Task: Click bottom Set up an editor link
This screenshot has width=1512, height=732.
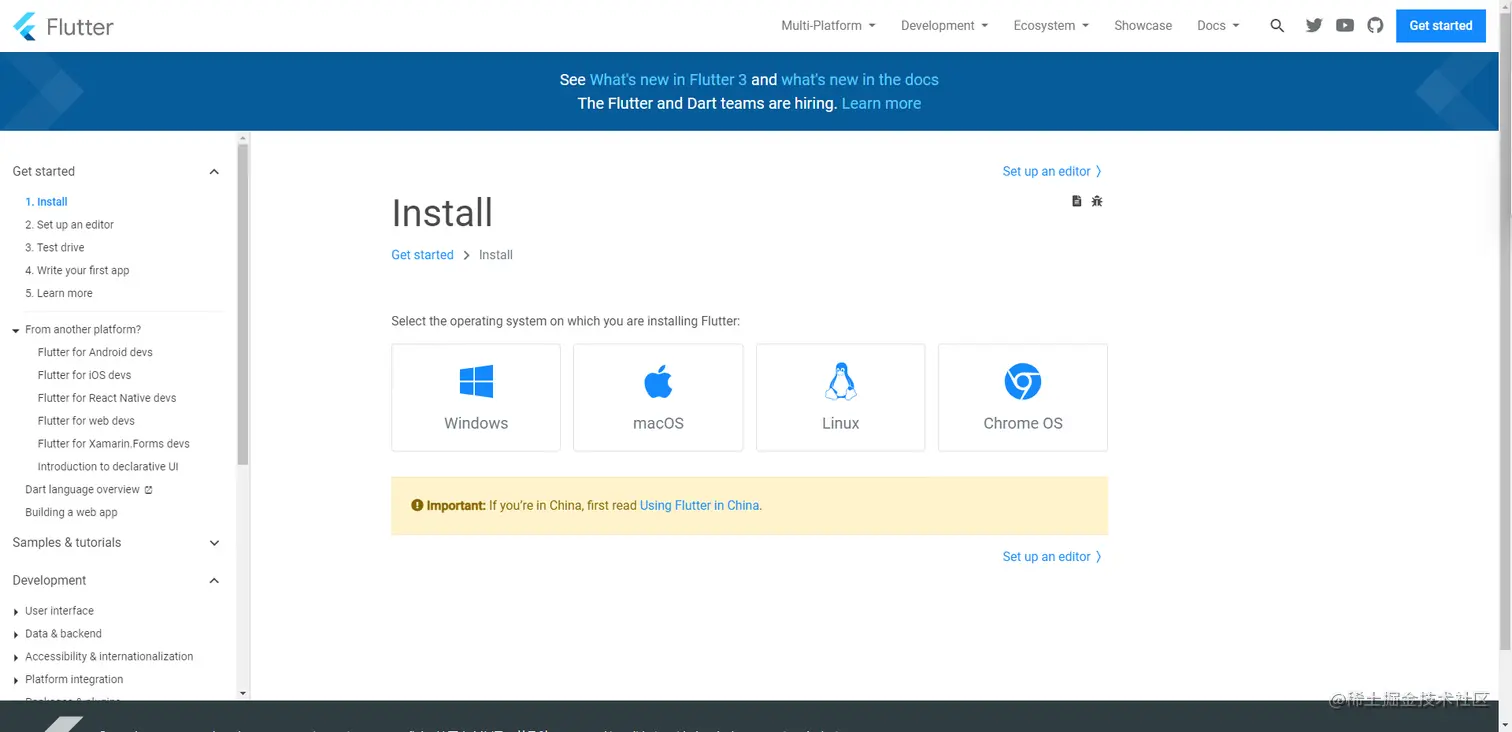Action: click(1052, 557)
